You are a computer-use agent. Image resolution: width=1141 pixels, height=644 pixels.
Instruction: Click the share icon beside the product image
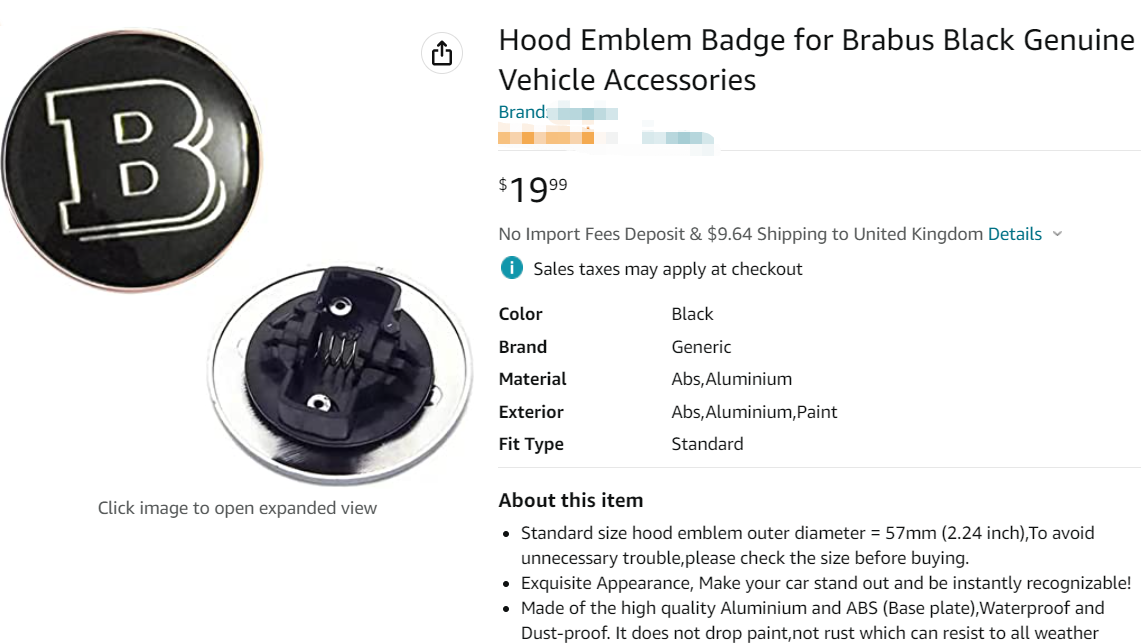442,53
